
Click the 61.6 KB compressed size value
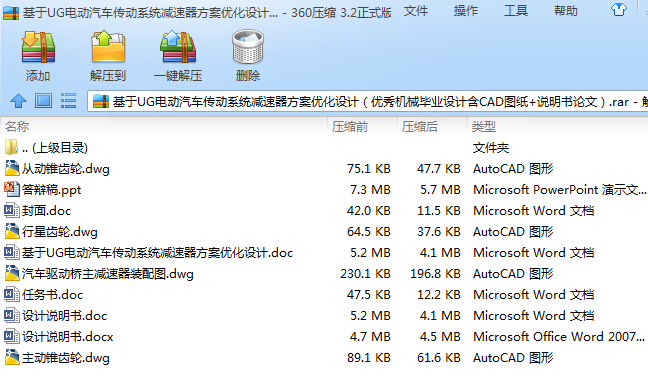coord(438,358)
